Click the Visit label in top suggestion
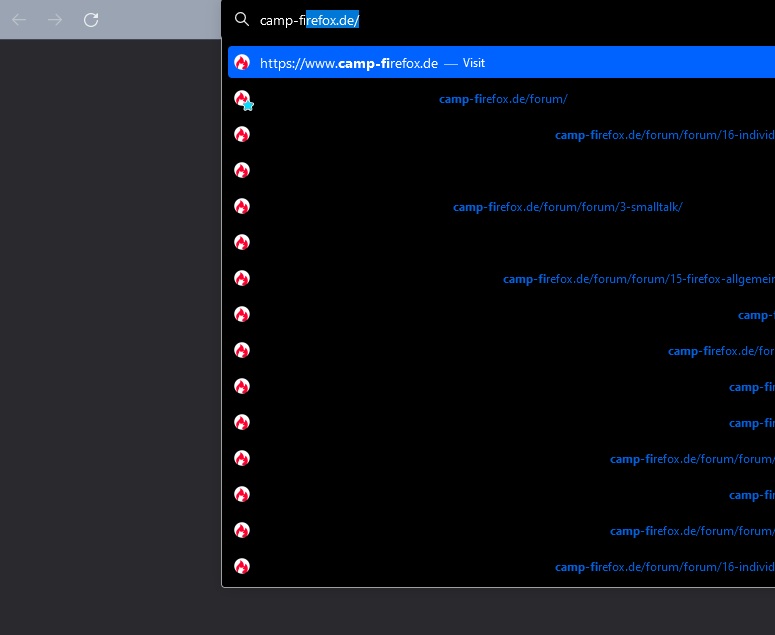 [473, 63]
